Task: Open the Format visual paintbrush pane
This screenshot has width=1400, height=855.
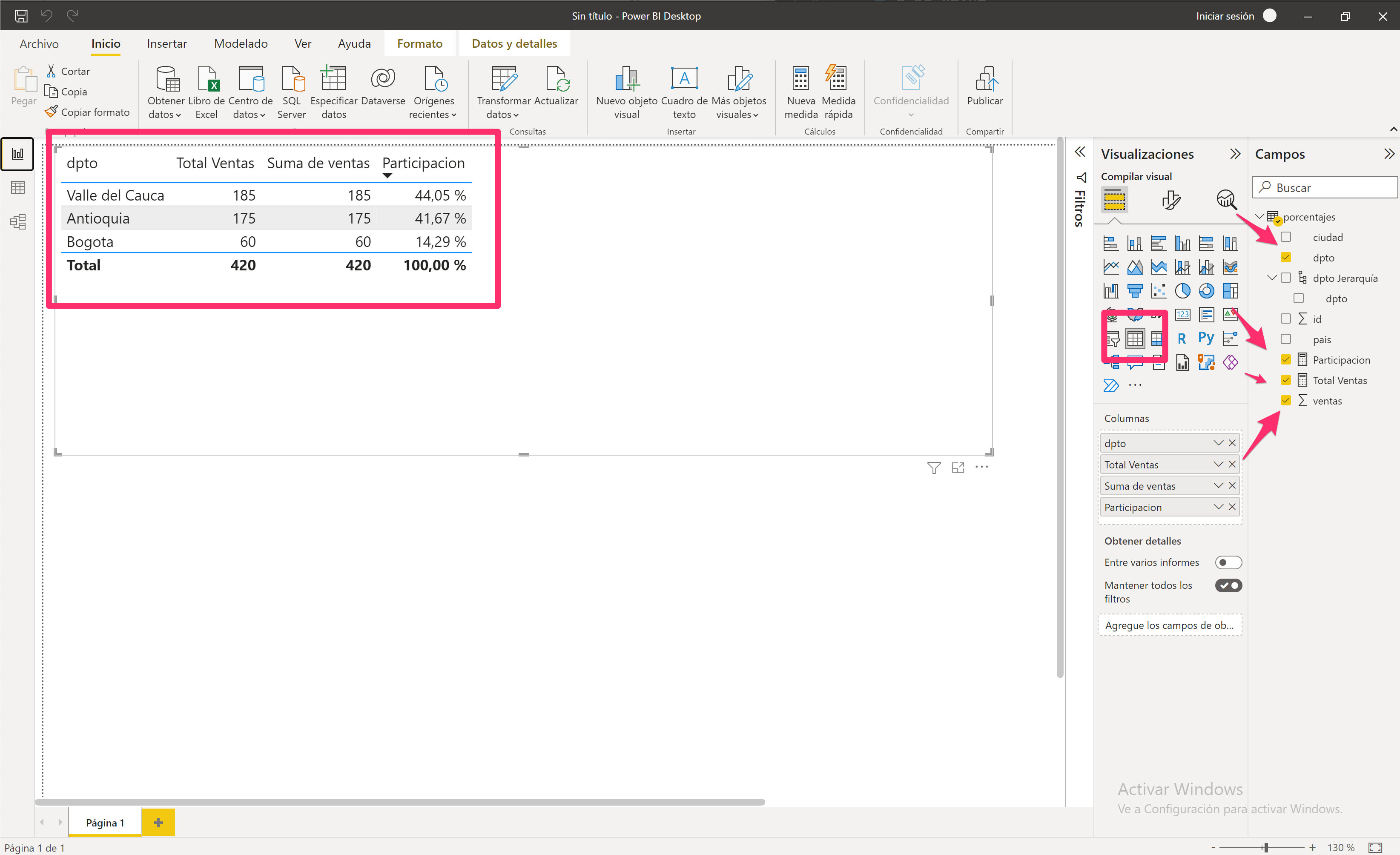Action: point(1171,200)
